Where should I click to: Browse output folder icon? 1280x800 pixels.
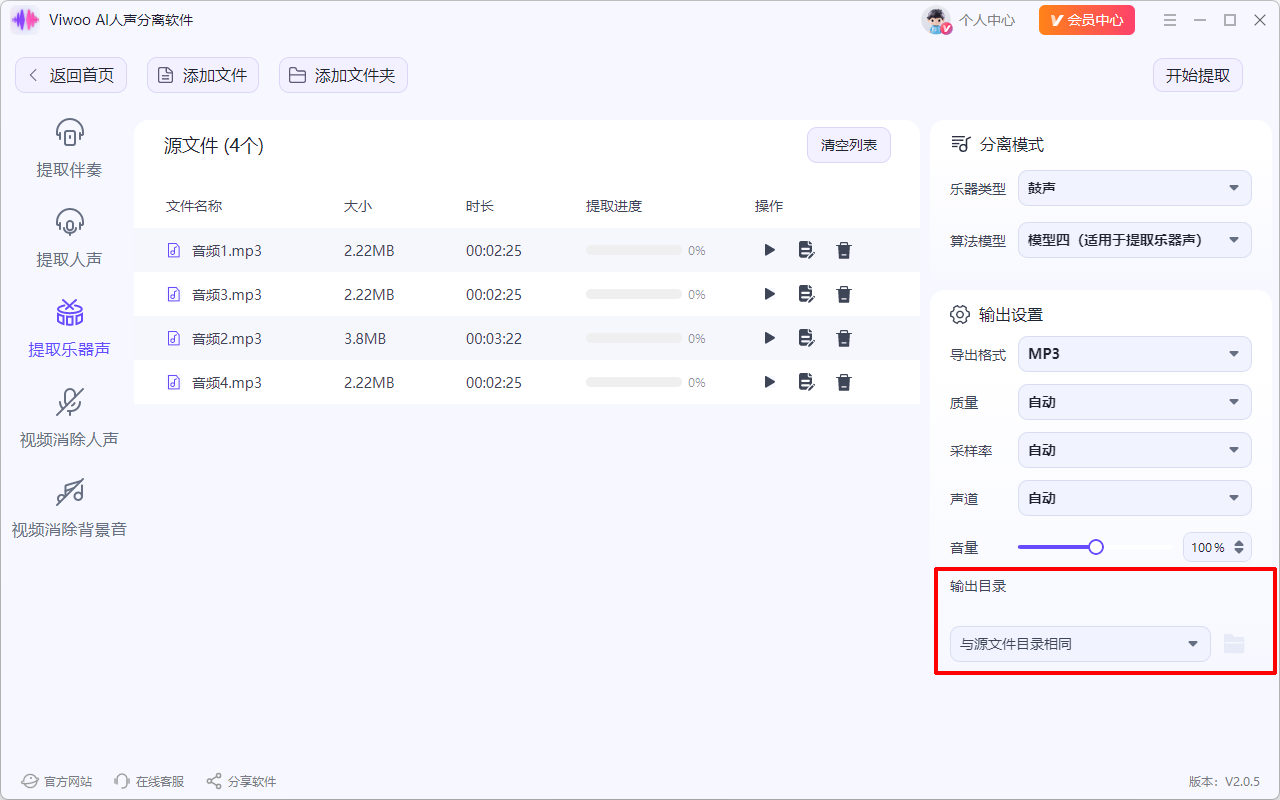1234,644
